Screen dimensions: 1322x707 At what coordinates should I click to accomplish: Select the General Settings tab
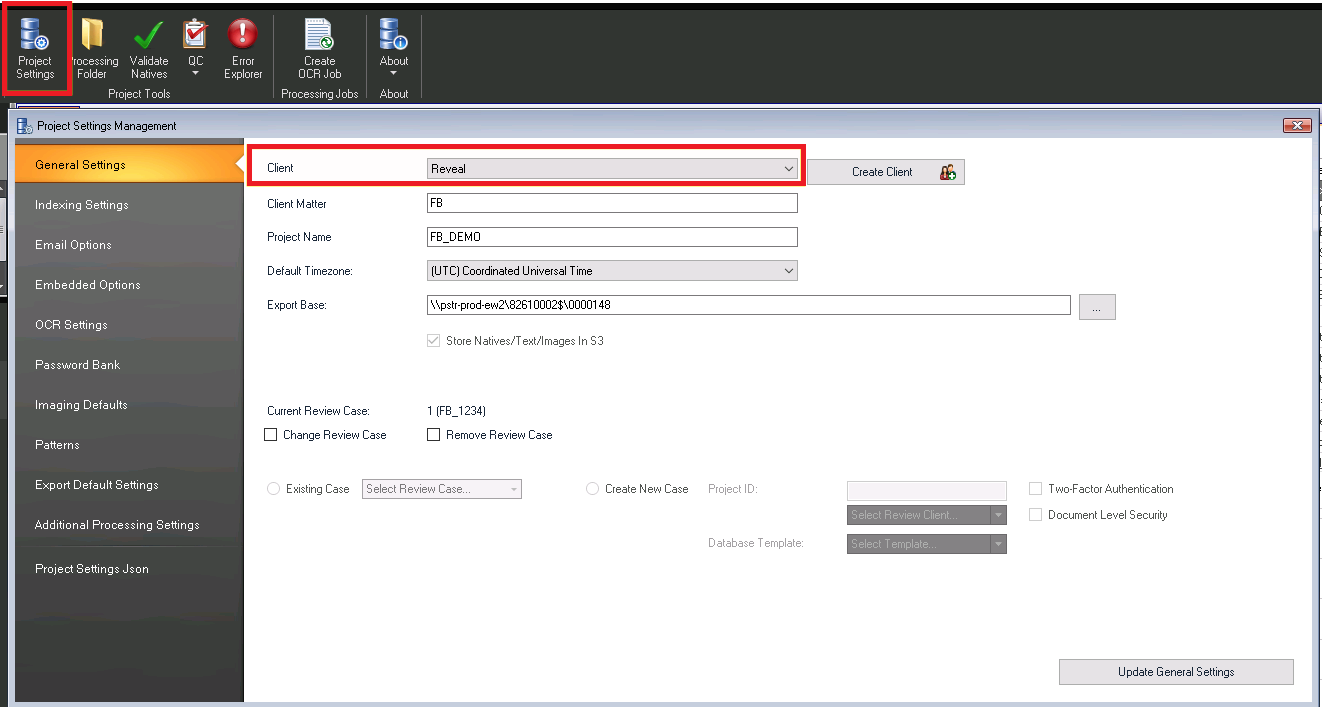click(130, 165)
